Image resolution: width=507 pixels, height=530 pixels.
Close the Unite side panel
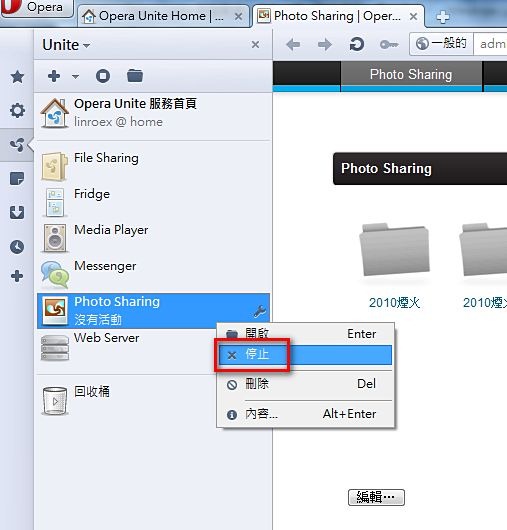coord(256,45)
